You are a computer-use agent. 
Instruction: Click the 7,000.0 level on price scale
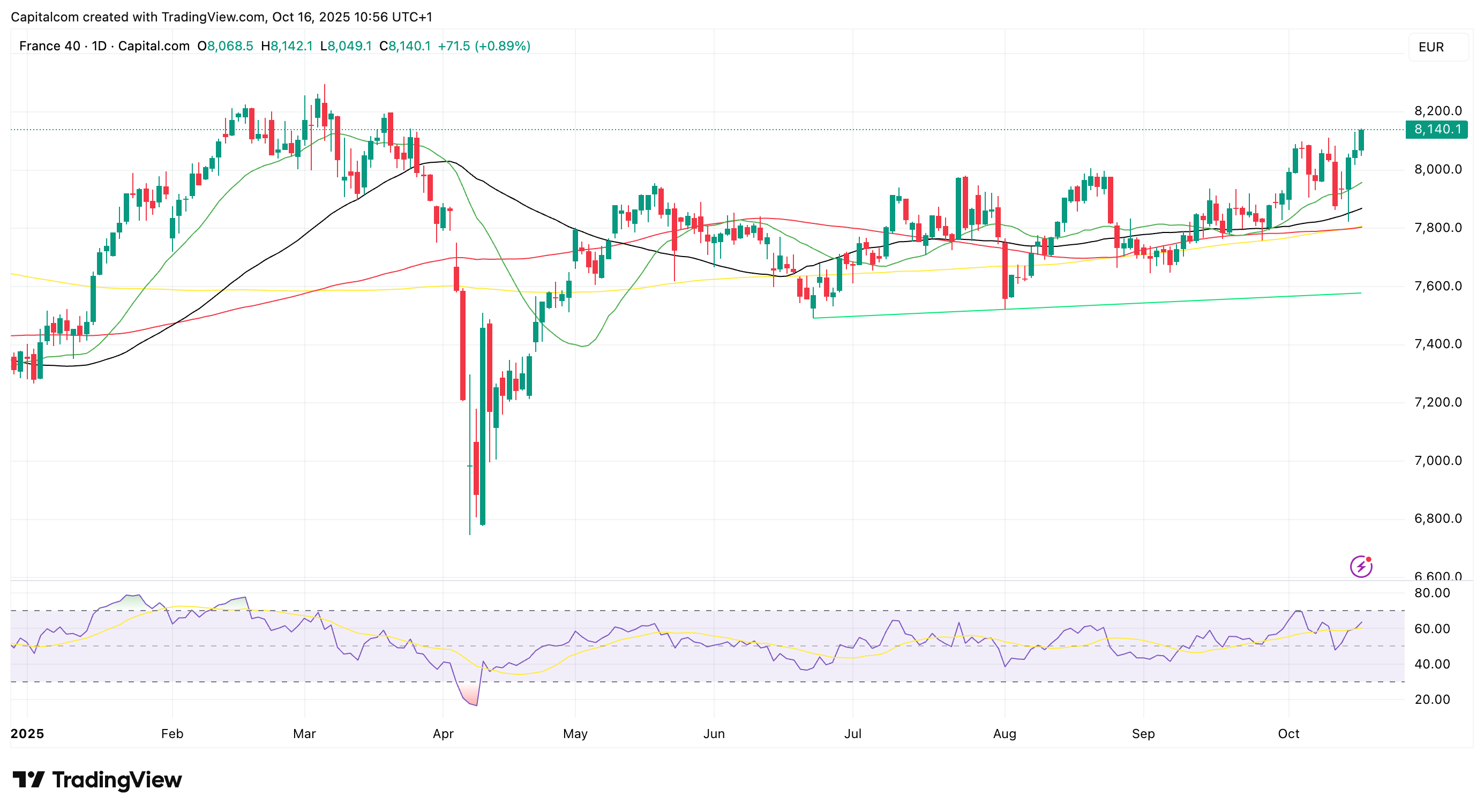(1438, 460)
